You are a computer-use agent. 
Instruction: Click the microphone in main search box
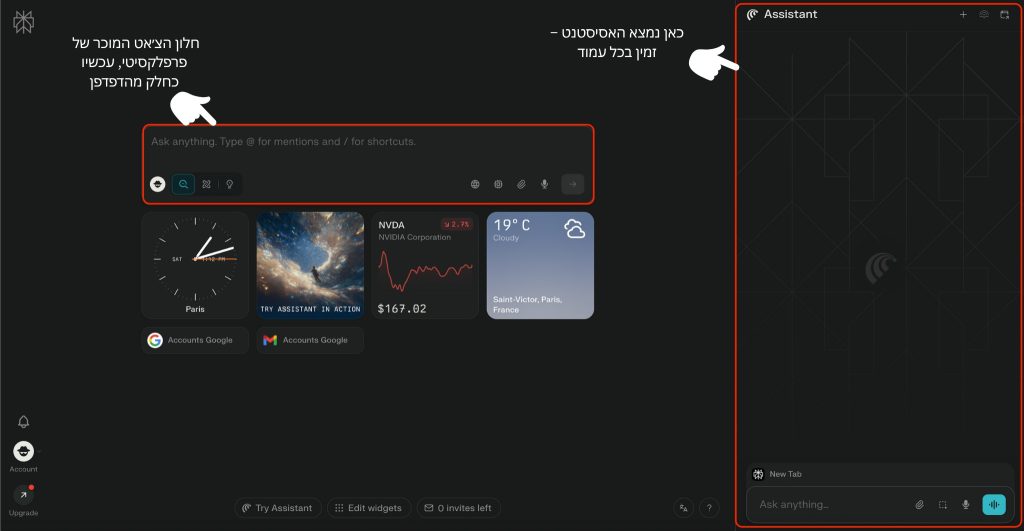pos(545,184)
